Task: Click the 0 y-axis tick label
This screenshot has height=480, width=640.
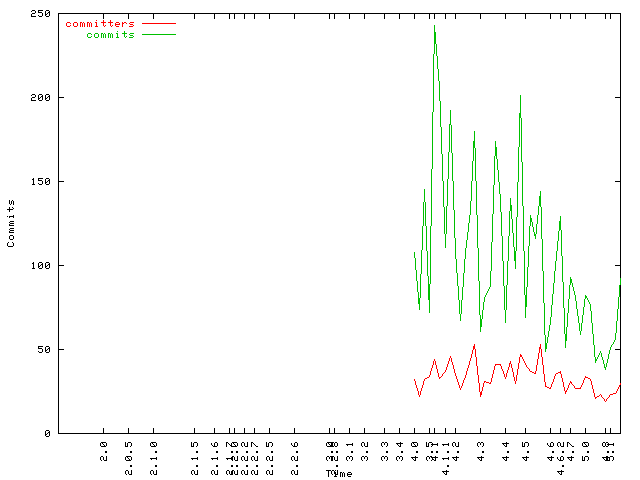Action: coord(48,434)
